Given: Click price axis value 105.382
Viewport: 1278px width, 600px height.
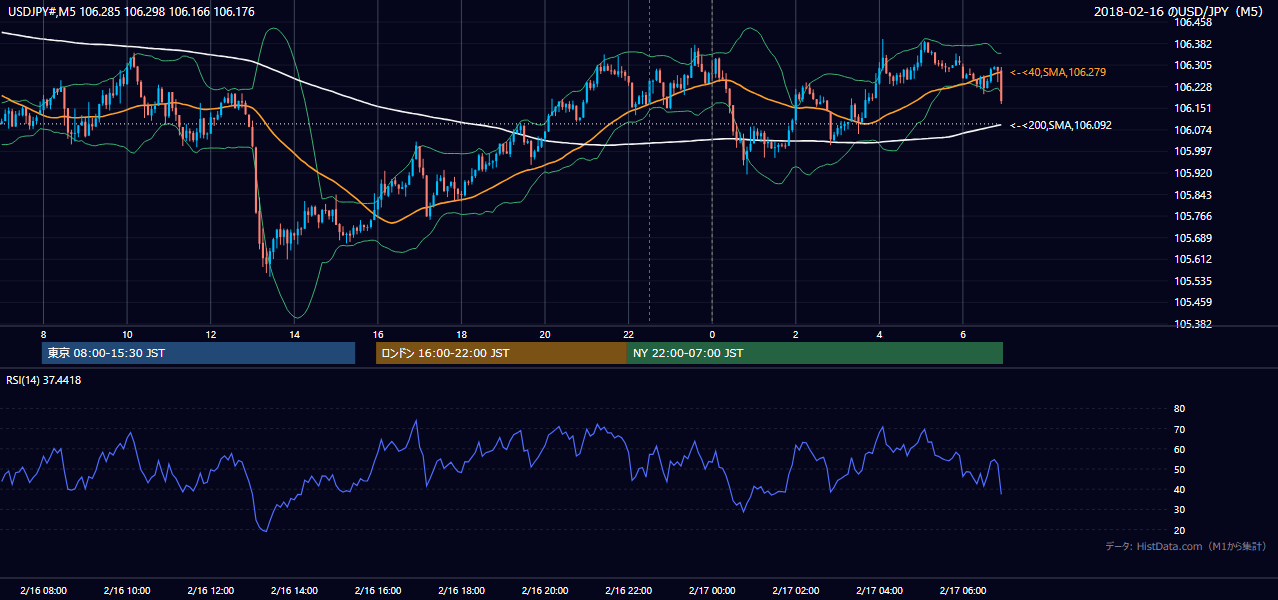Looking at the screenshot, I should tap(1194, 324).
